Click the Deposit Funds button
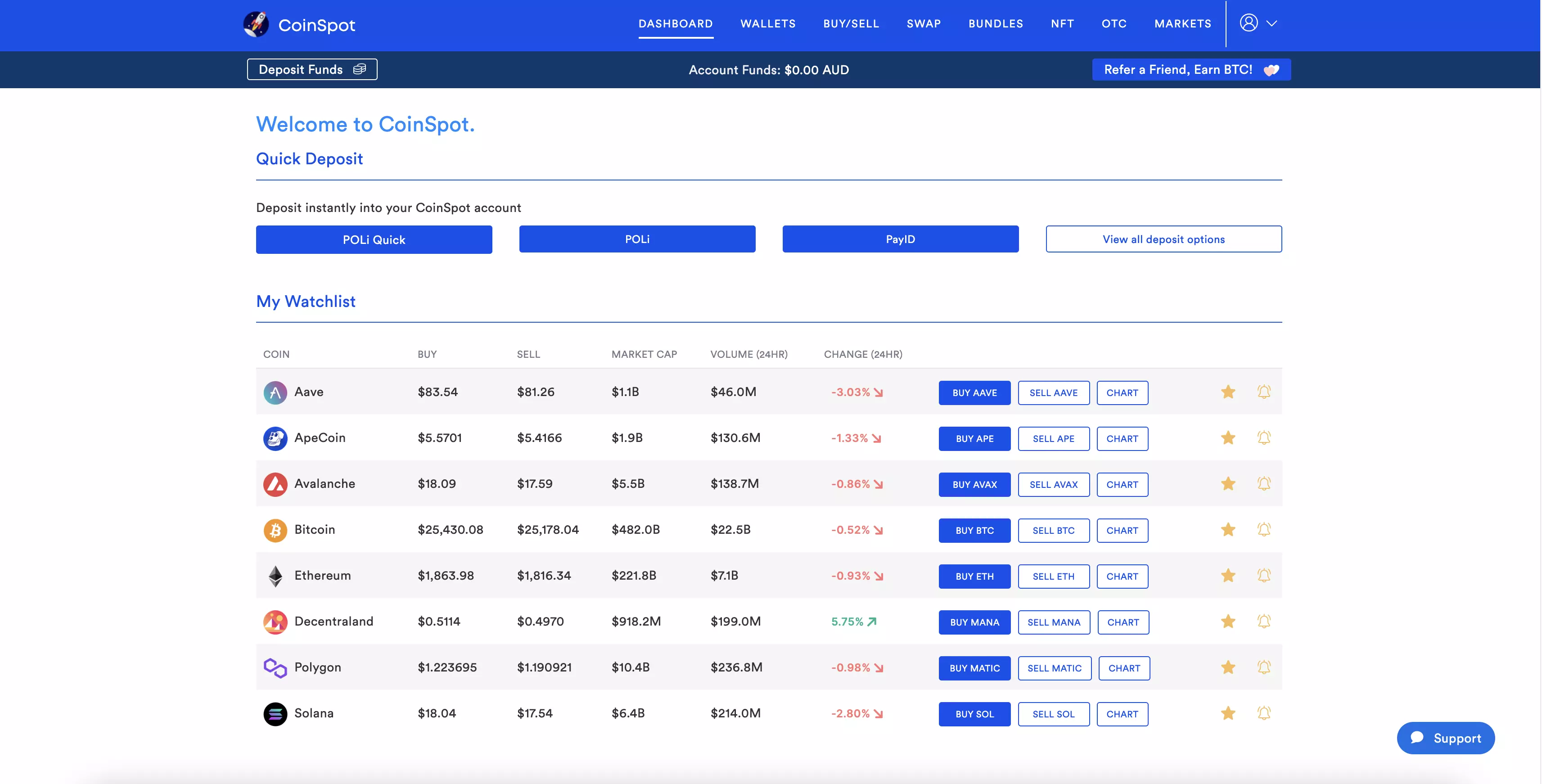 pos(312,69)
